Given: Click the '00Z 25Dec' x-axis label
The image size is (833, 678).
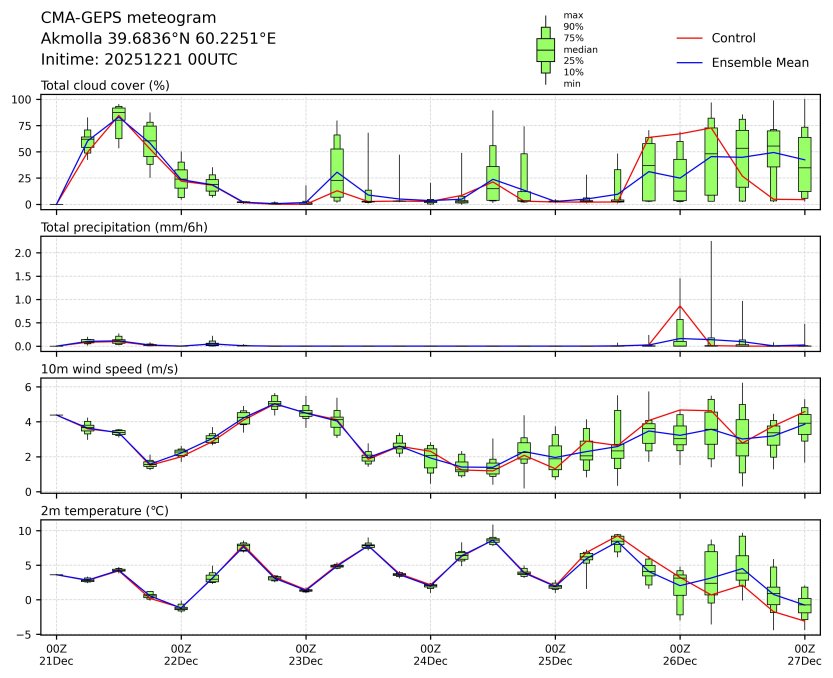Looking at the screenshot, I should click(x=555, y=654).
